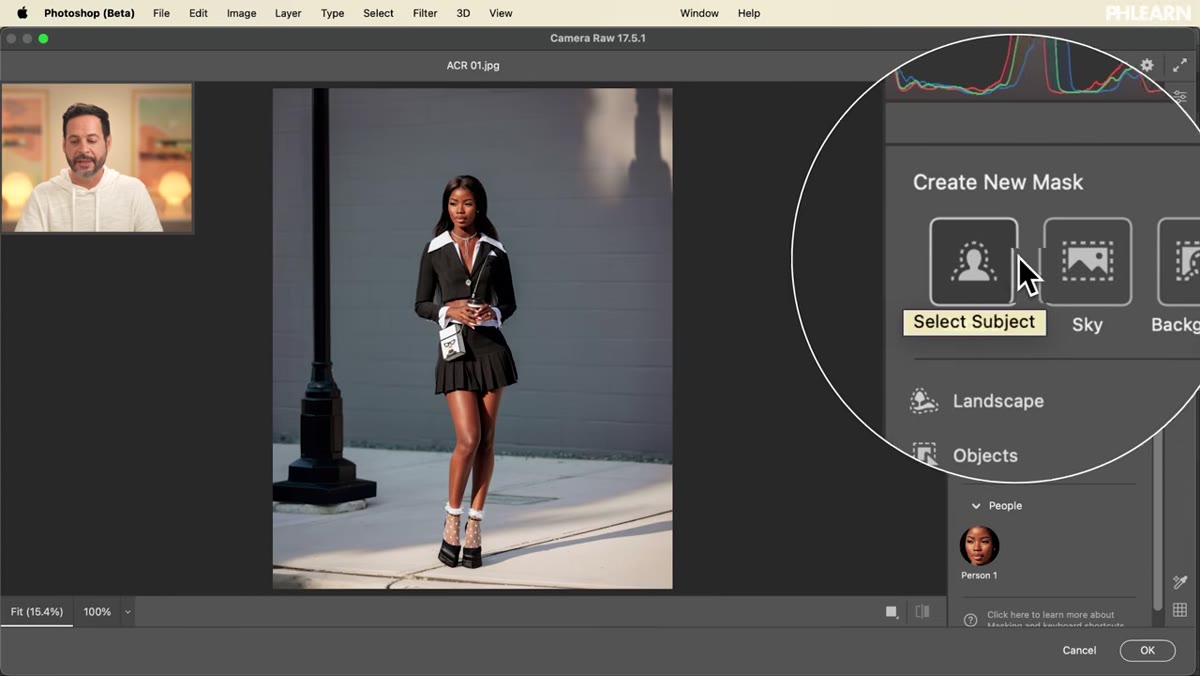Open the Type menu
The height and width of the screenshot is (676, 1200).
tap(332, 13)
